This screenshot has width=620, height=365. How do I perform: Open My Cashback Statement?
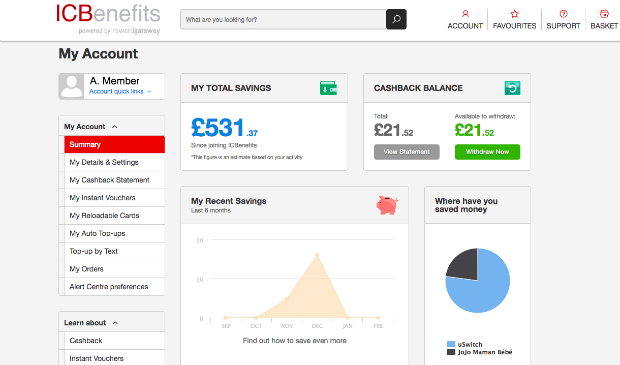(x=114, y=180)
